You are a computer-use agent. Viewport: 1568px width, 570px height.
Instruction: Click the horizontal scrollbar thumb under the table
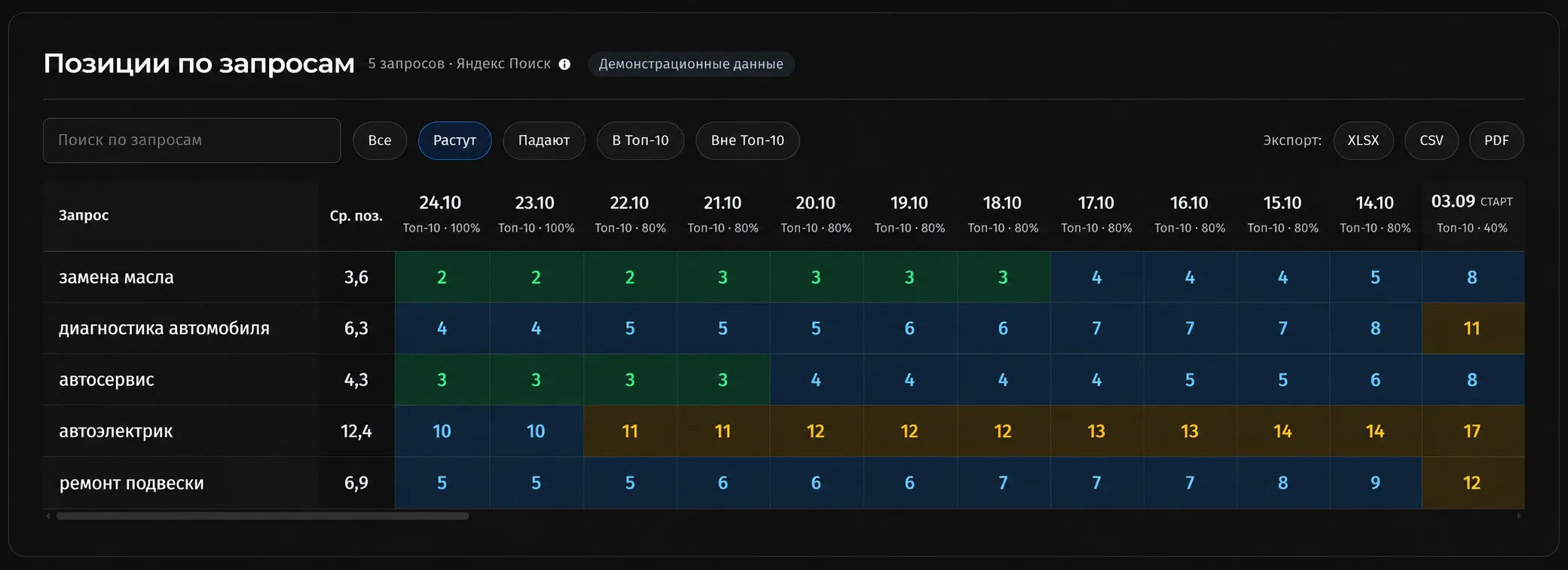click(x=262, y=516)
